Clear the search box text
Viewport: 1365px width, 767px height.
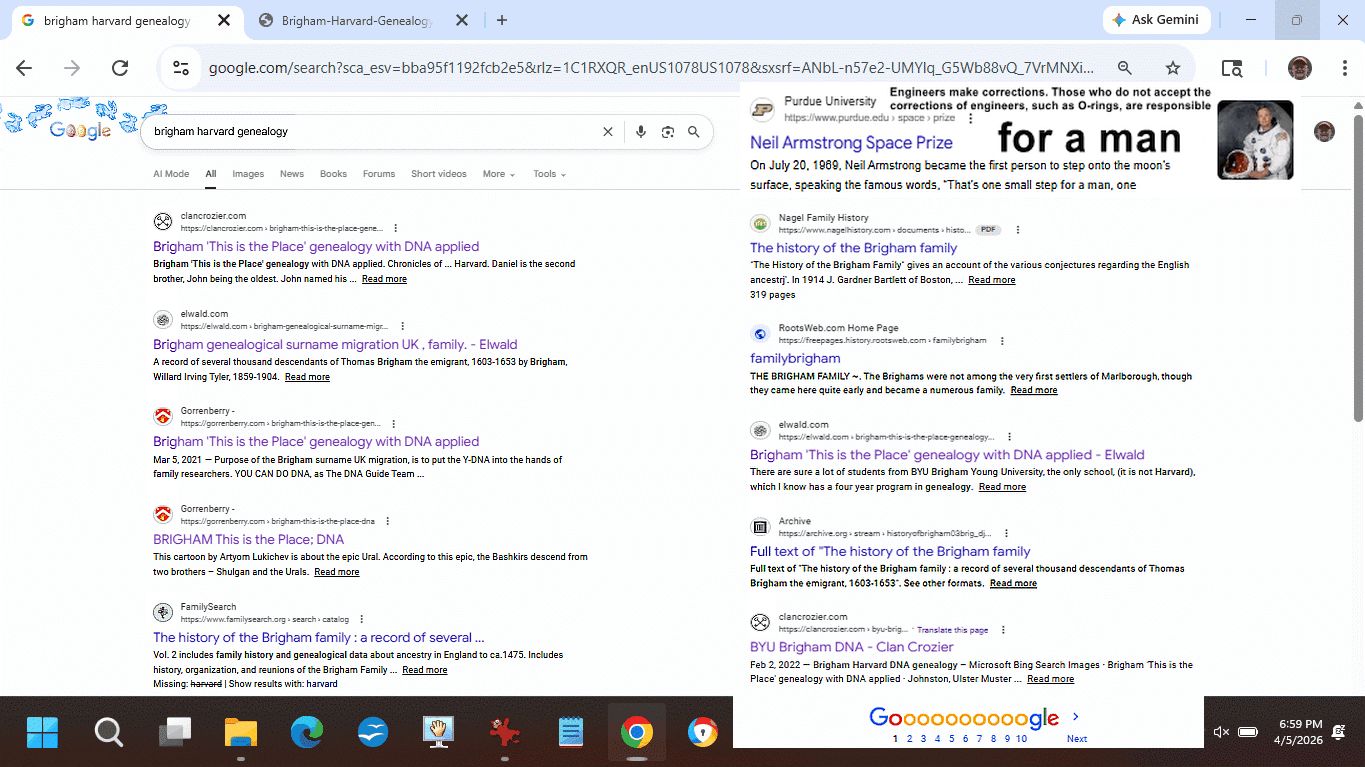(607, 132)
